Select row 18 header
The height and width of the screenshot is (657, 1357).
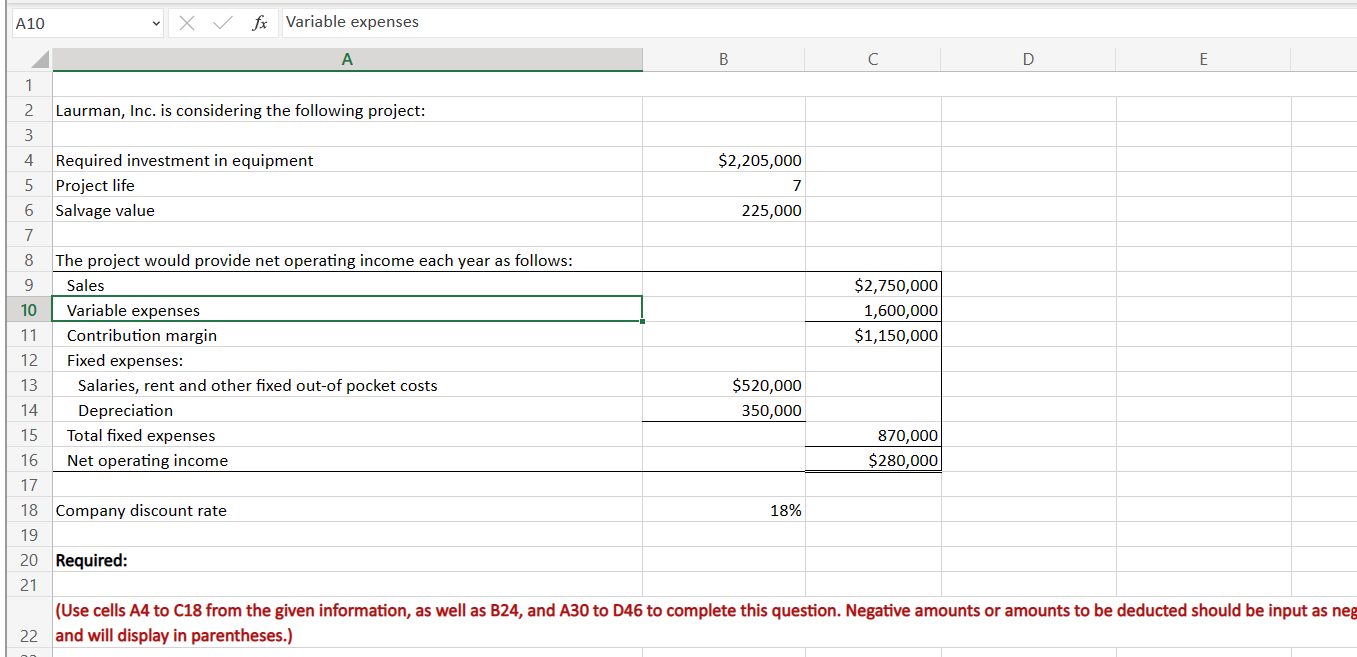click(28, 510)
